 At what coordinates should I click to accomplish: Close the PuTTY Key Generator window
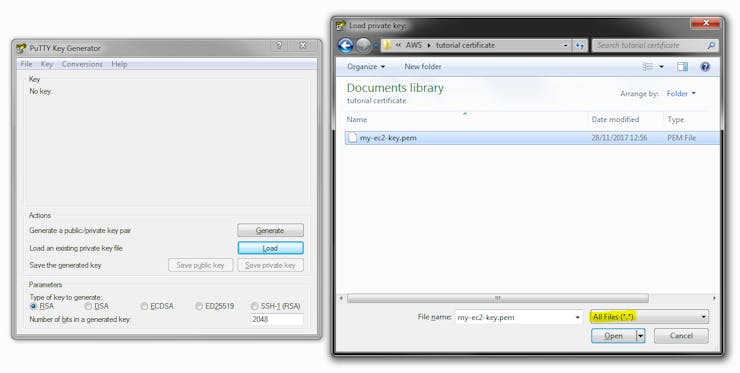[x=303, y=45]
